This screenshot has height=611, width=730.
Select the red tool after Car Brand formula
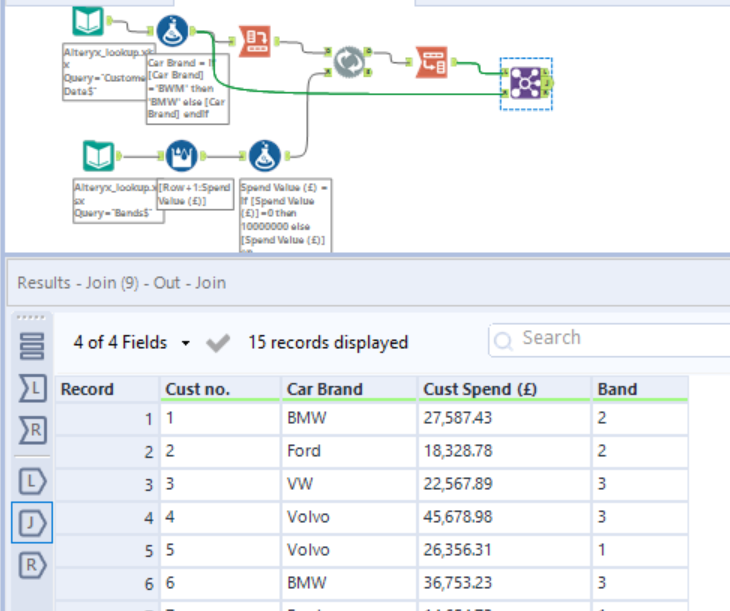tap(255, 41)
